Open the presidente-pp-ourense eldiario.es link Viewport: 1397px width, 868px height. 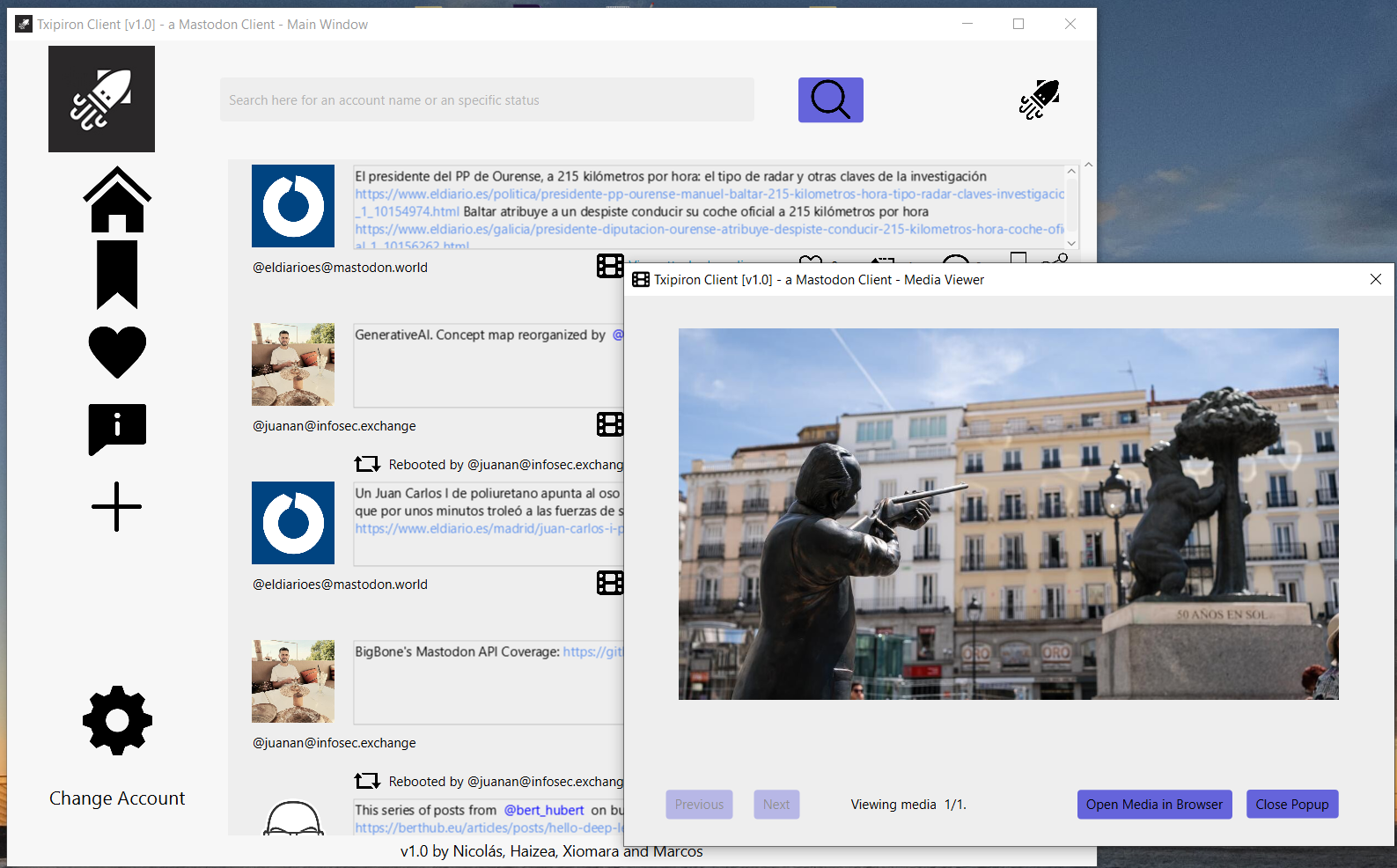(x=710, y=194)
